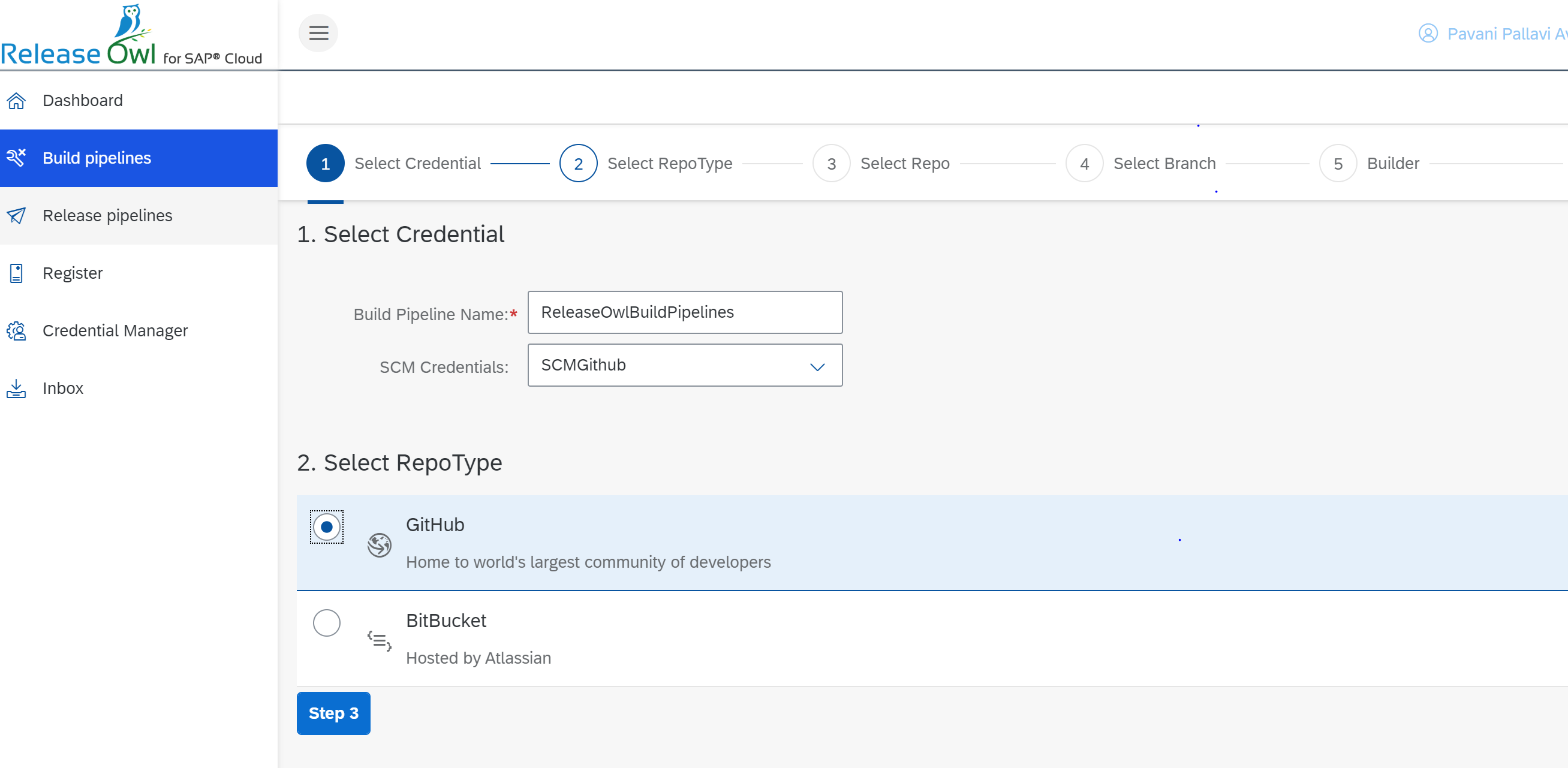Click the user profile avatar icon
Viewport: 1568px width, 768px height.
point(1429,34)
